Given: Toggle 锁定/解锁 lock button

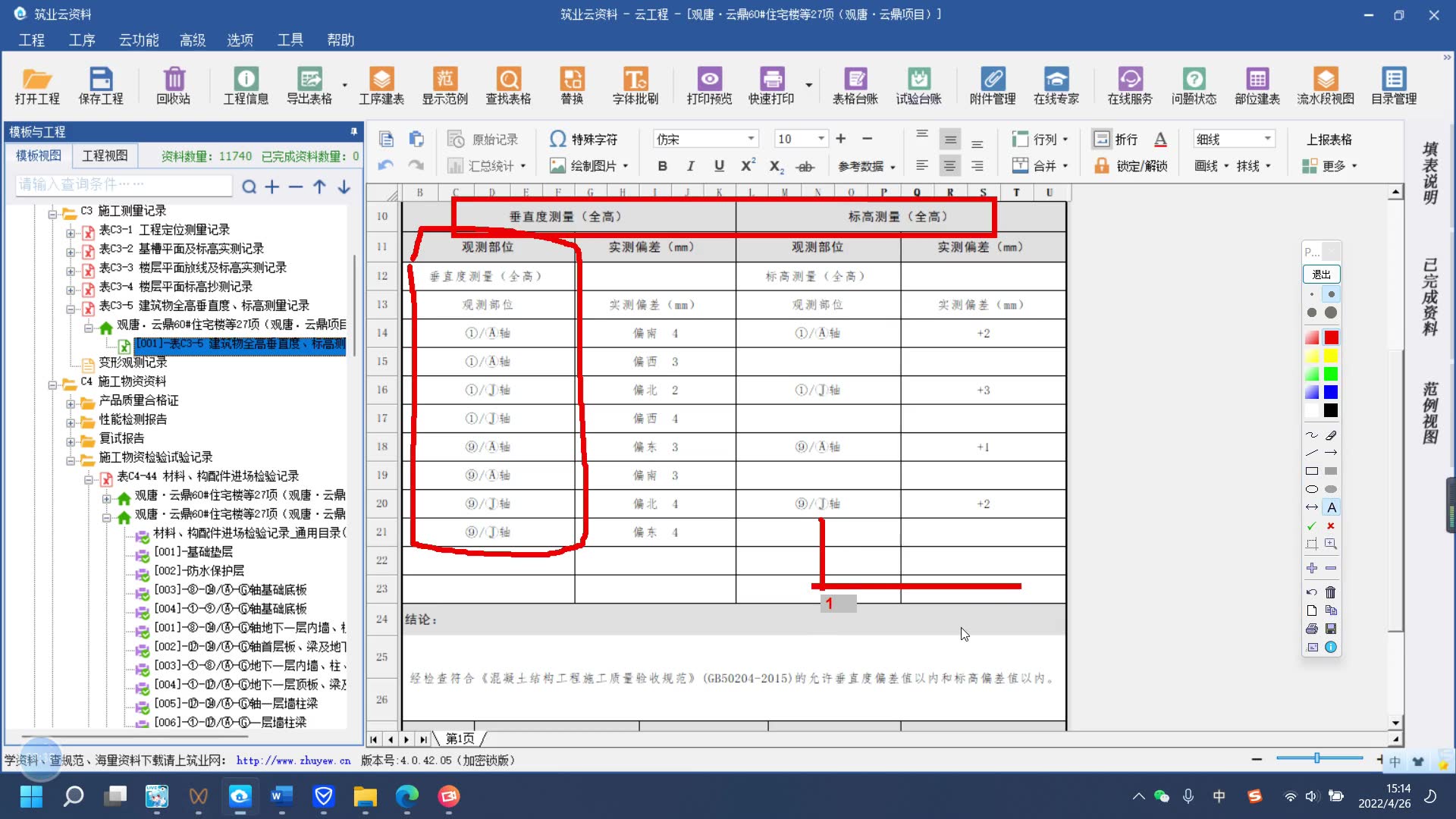Looking at the screenshot, I should pos(1130,166).
